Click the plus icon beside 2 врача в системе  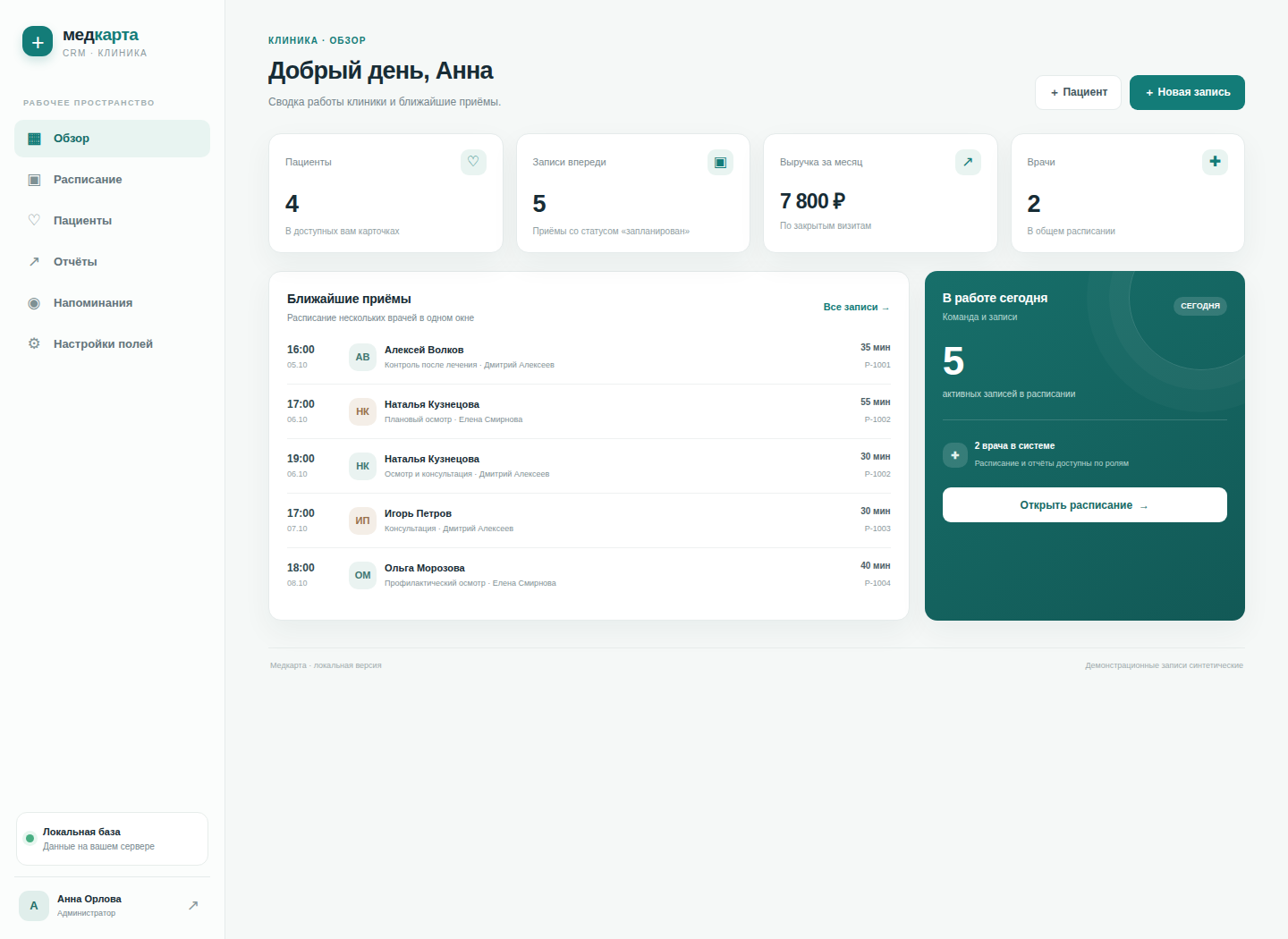(x=955, y=455)
